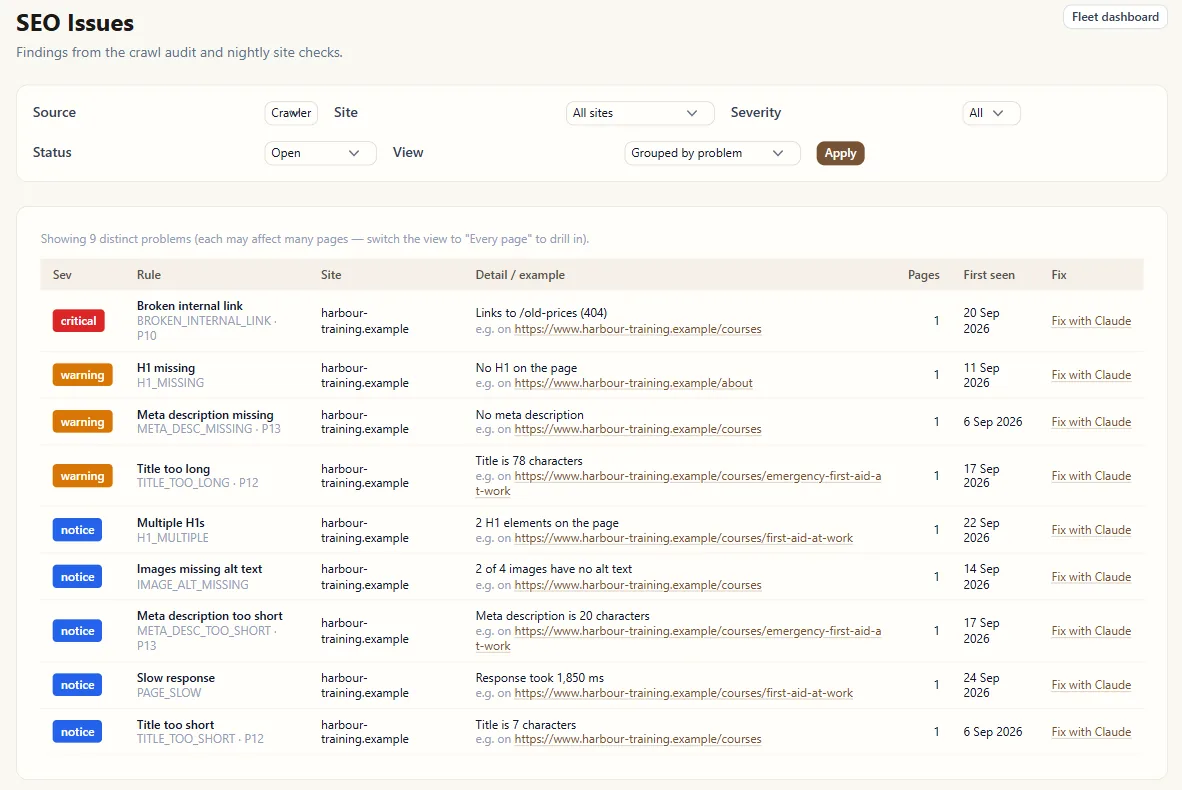Fix with Claude for Multiple H1s
This screenshot has width=1182, height=790.
point(1091,530)
